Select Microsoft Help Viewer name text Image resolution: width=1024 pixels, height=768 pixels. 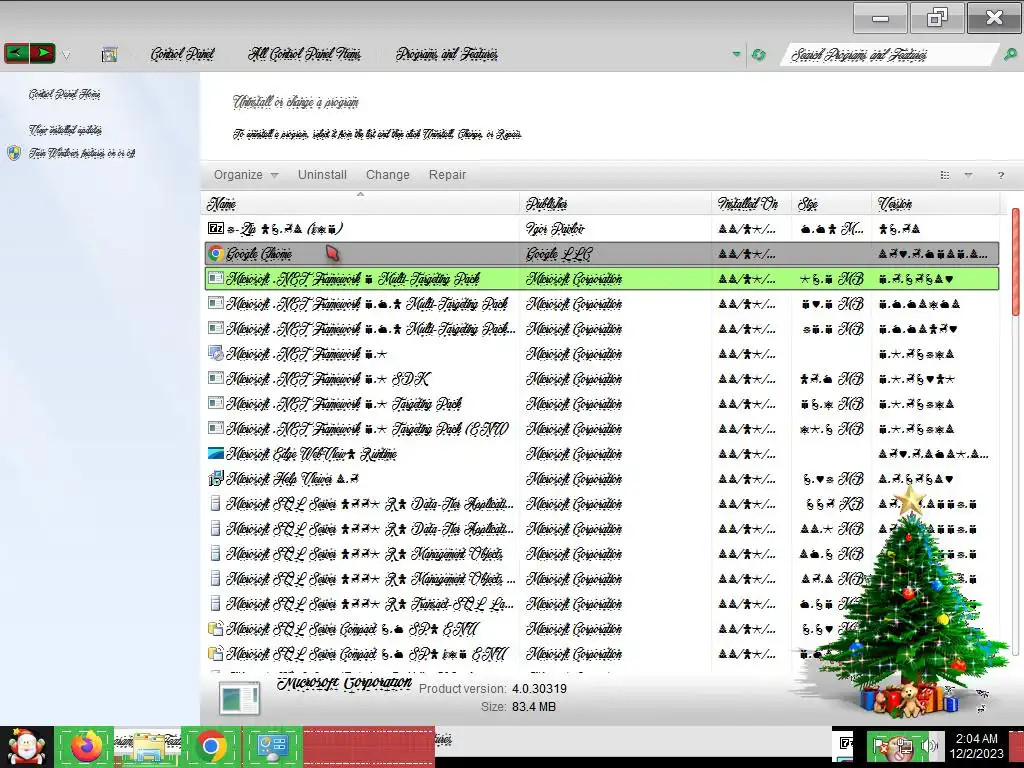293,479
